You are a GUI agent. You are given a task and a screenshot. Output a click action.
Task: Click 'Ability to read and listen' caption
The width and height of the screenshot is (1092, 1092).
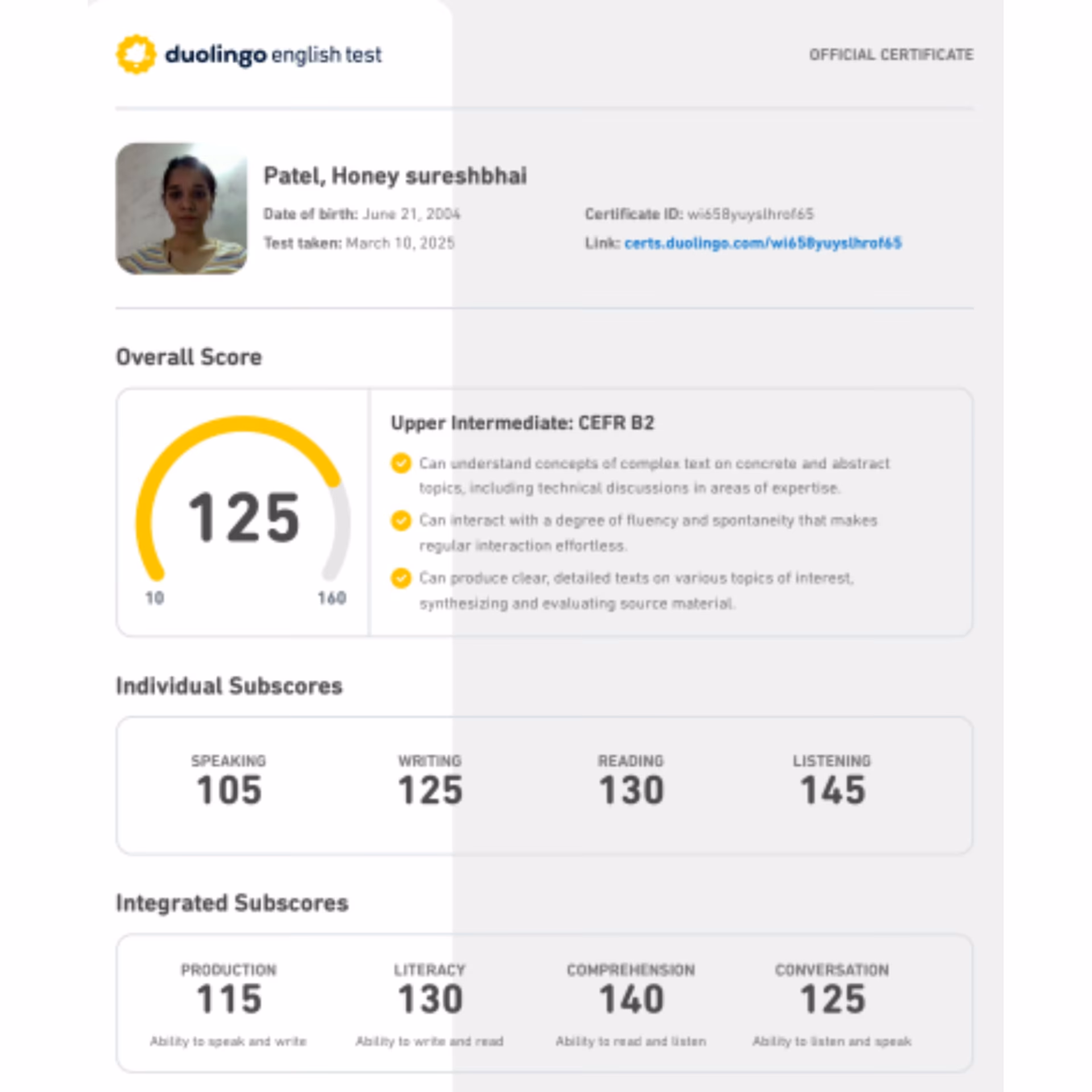631,1041
